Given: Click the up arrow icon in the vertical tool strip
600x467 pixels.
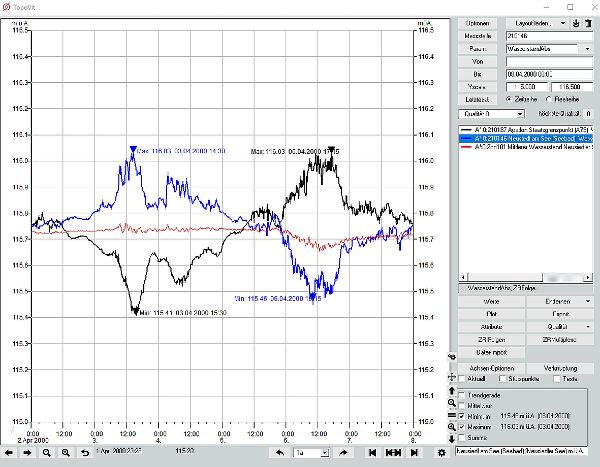Looking at the screenshot, I should click(x=452, y=391).
